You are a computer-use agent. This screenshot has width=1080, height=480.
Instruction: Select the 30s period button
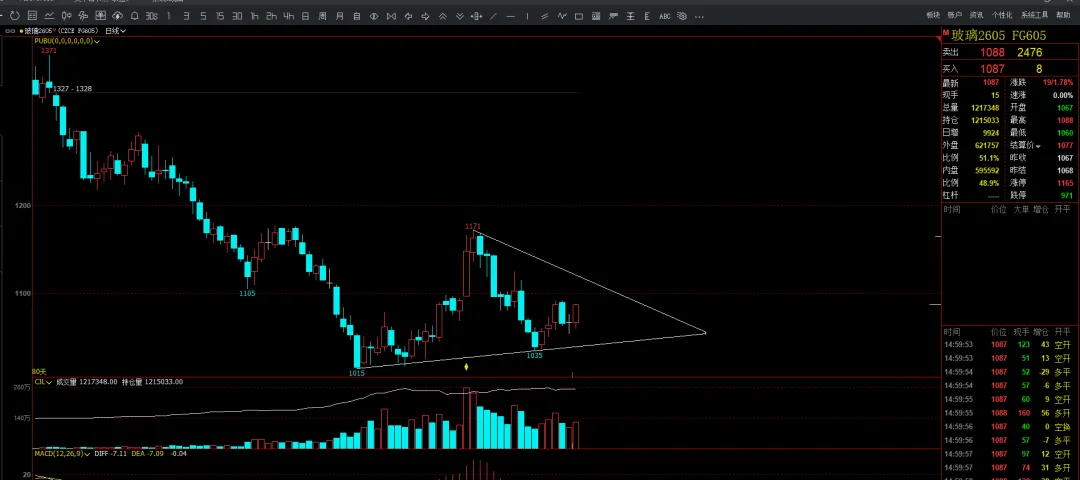pyautogui.click(x=152, y=15)
